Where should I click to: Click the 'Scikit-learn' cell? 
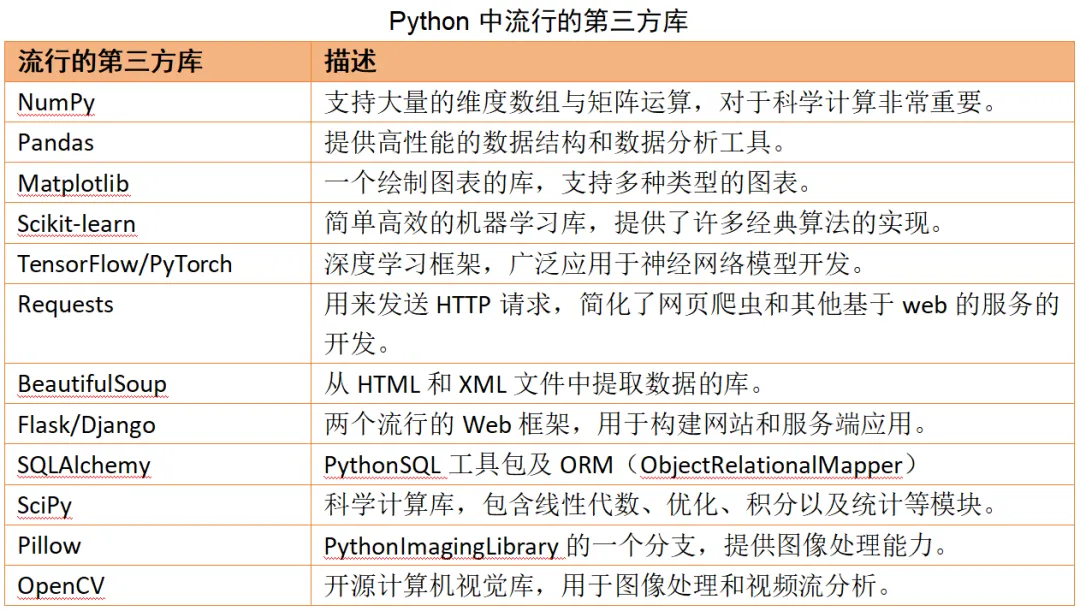point(158,223)
